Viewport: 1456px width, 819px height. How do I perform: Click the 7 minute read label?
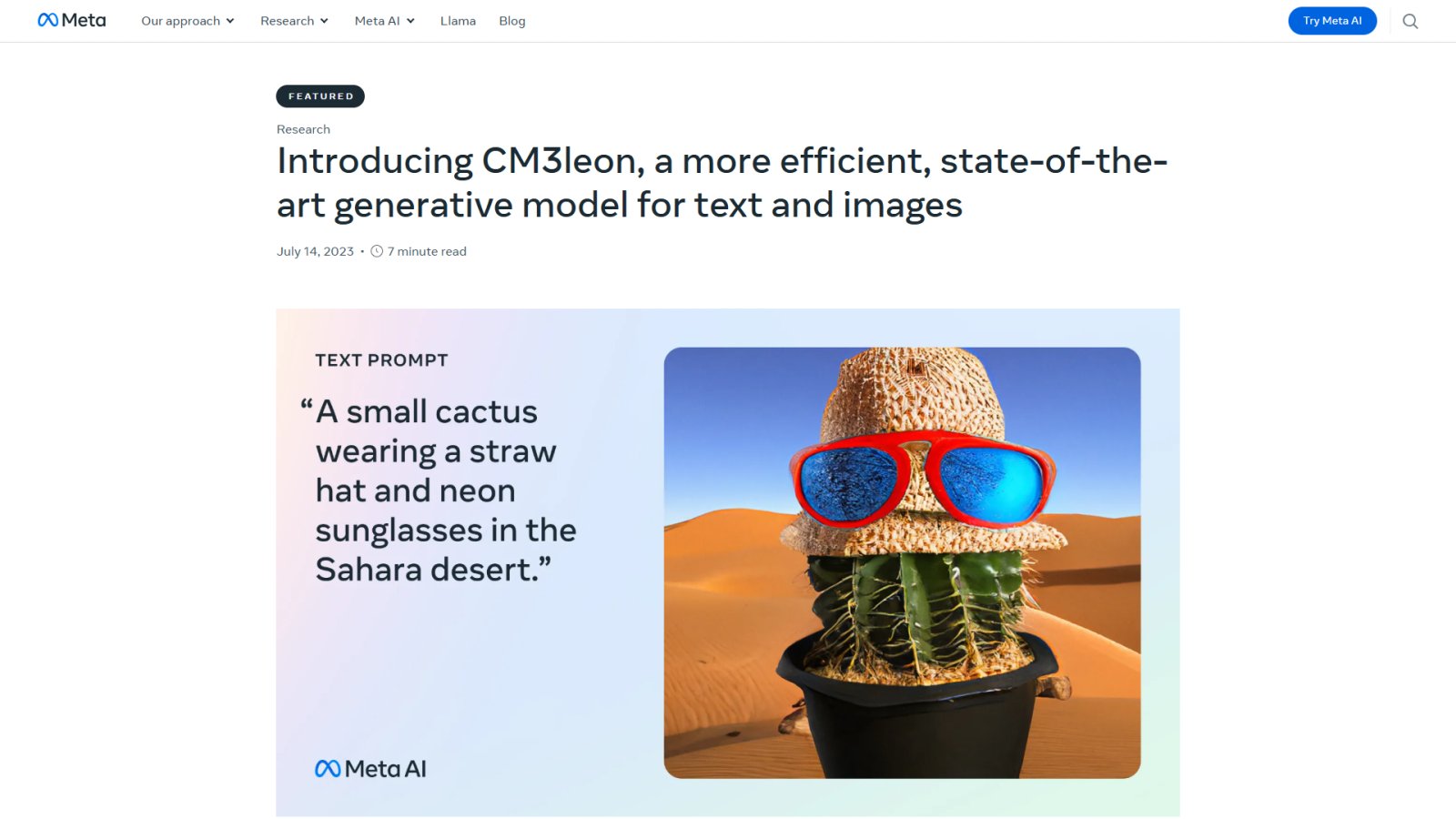click(427, 251)
